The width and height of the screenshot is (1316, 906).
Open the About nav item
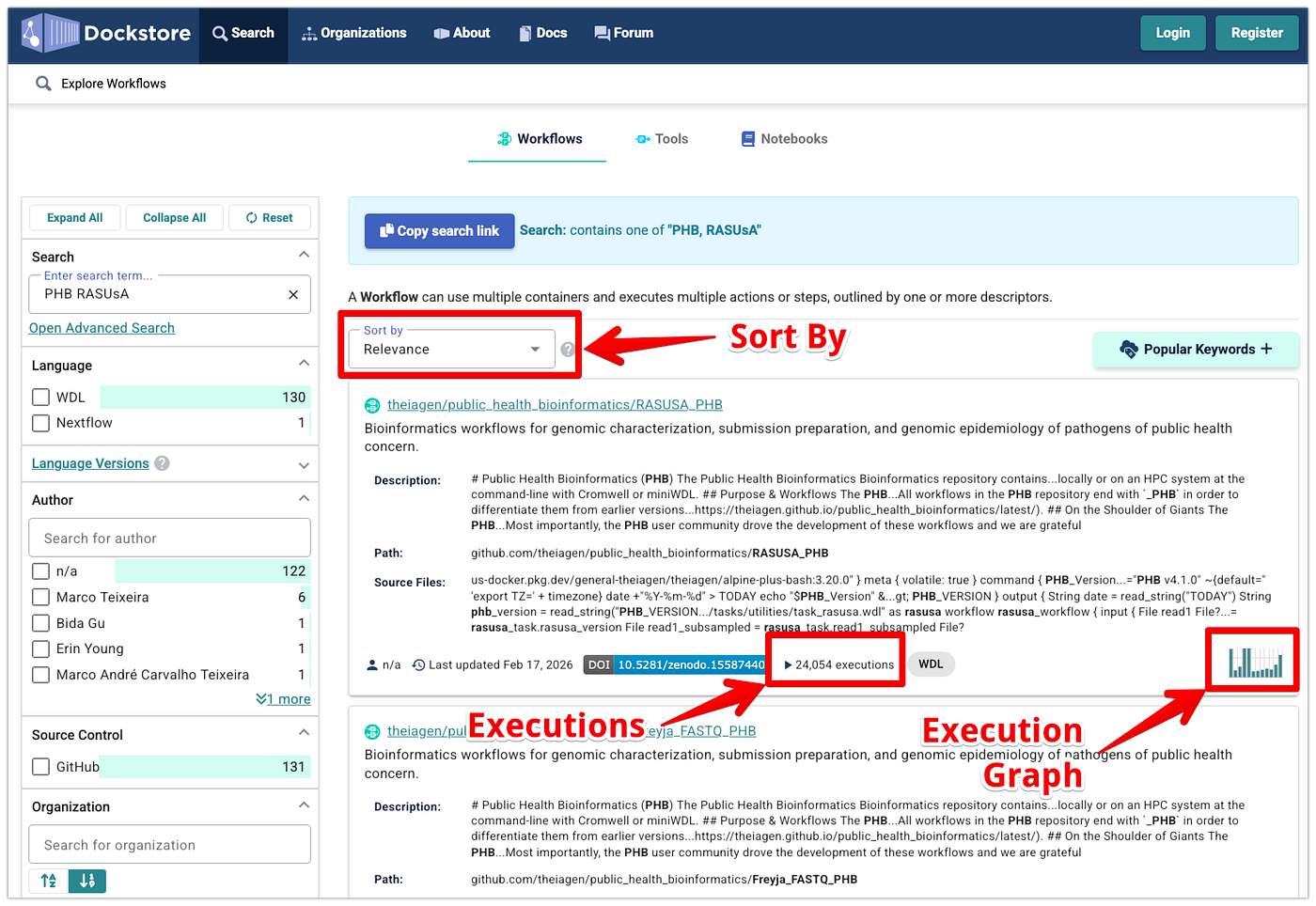(462, 33)
